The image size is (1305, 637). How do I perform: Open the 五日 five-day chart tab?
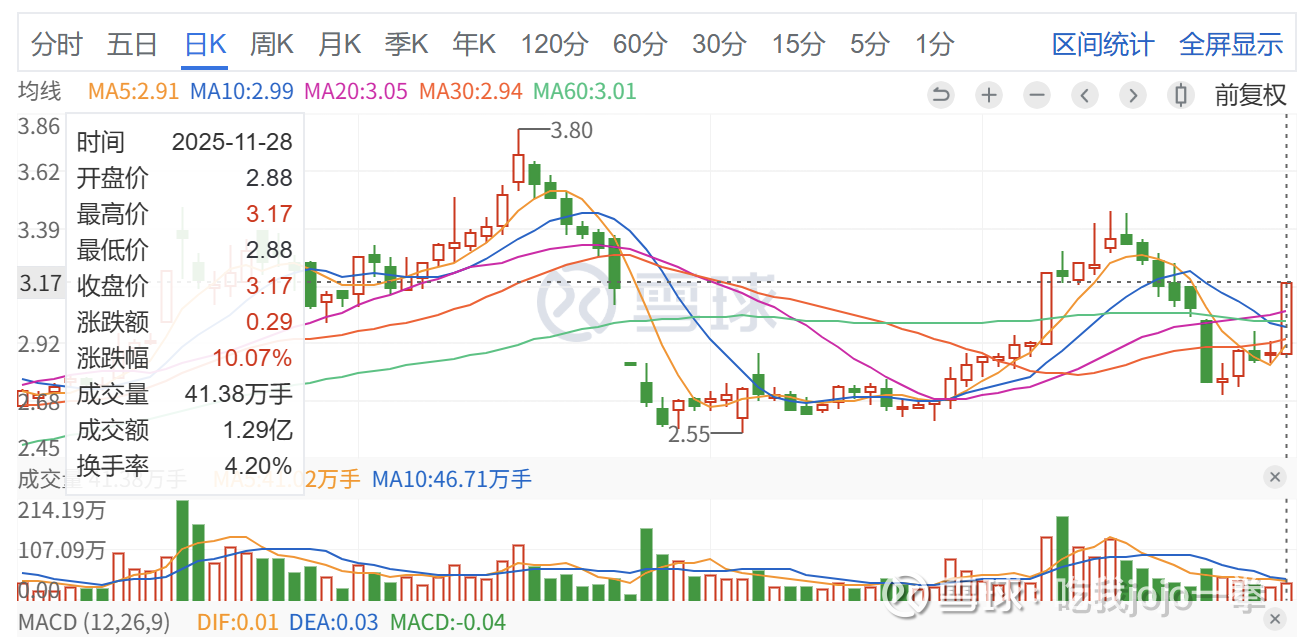click(x=133, y=44)
